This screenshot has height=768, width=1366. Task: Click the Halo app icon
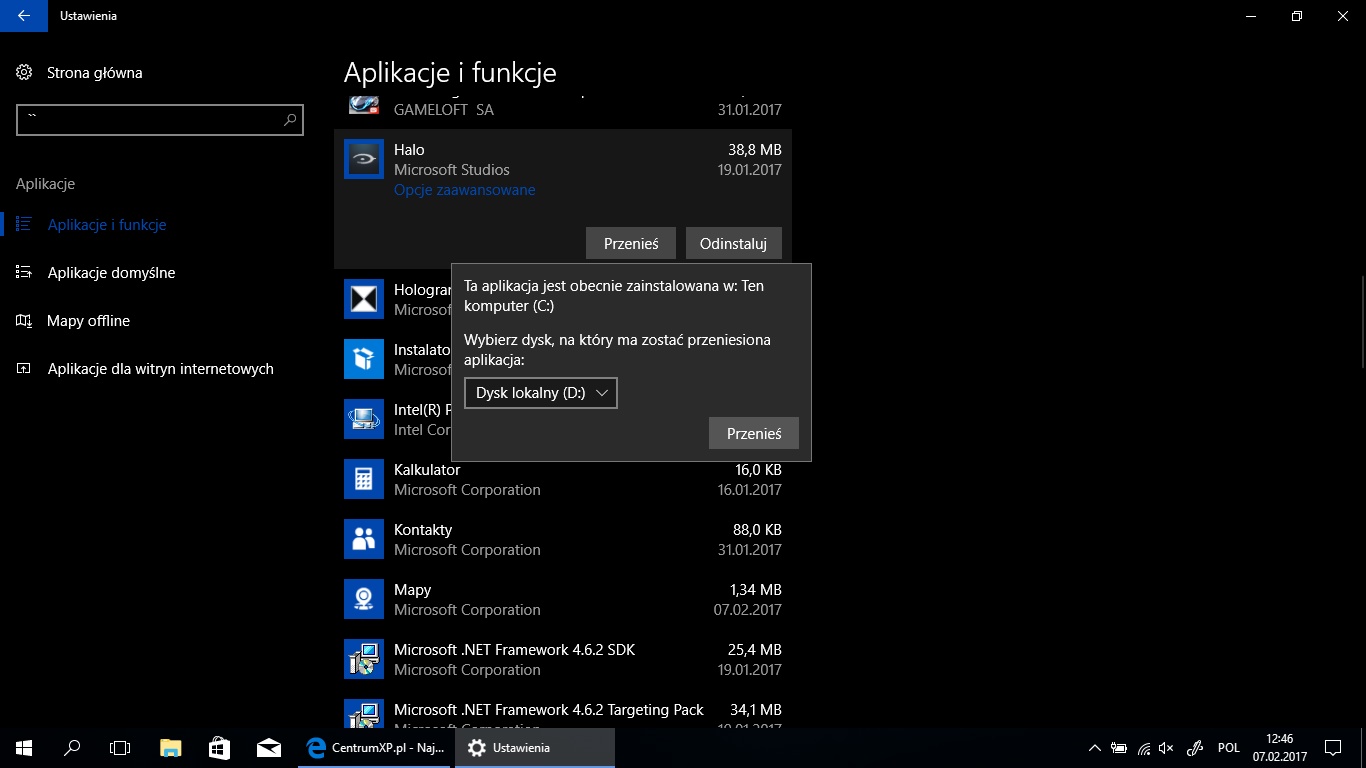(x=364, y=159)
